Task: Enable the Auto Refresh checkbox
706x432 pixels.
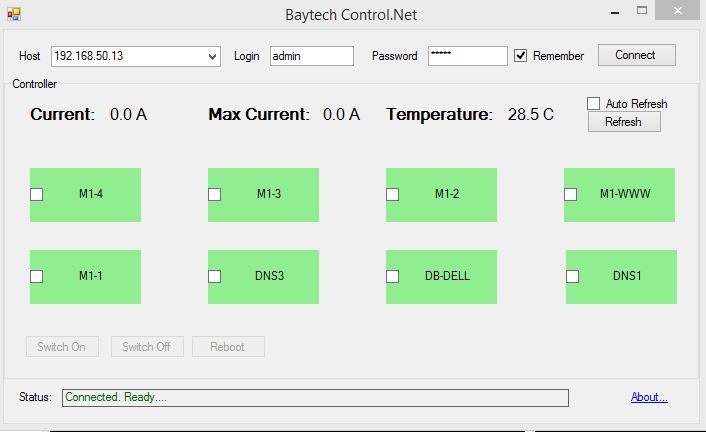Action: (593, 104)
